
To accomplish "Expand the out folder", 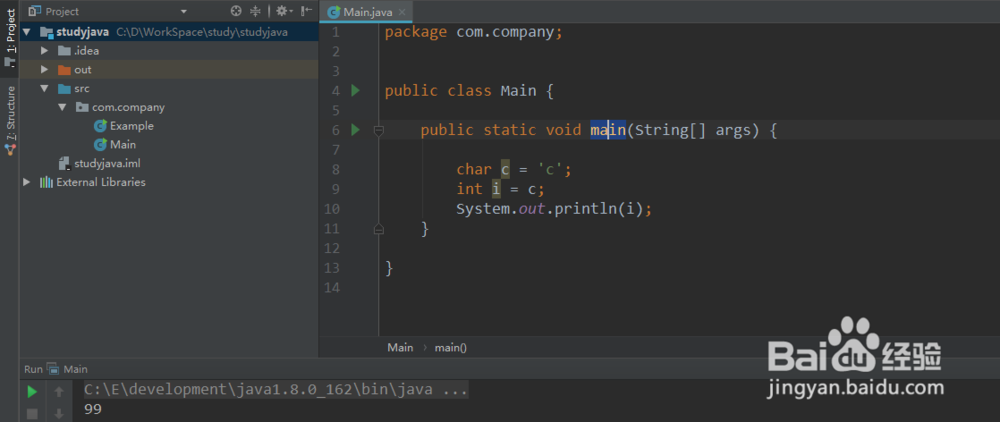I will point(44,69).
